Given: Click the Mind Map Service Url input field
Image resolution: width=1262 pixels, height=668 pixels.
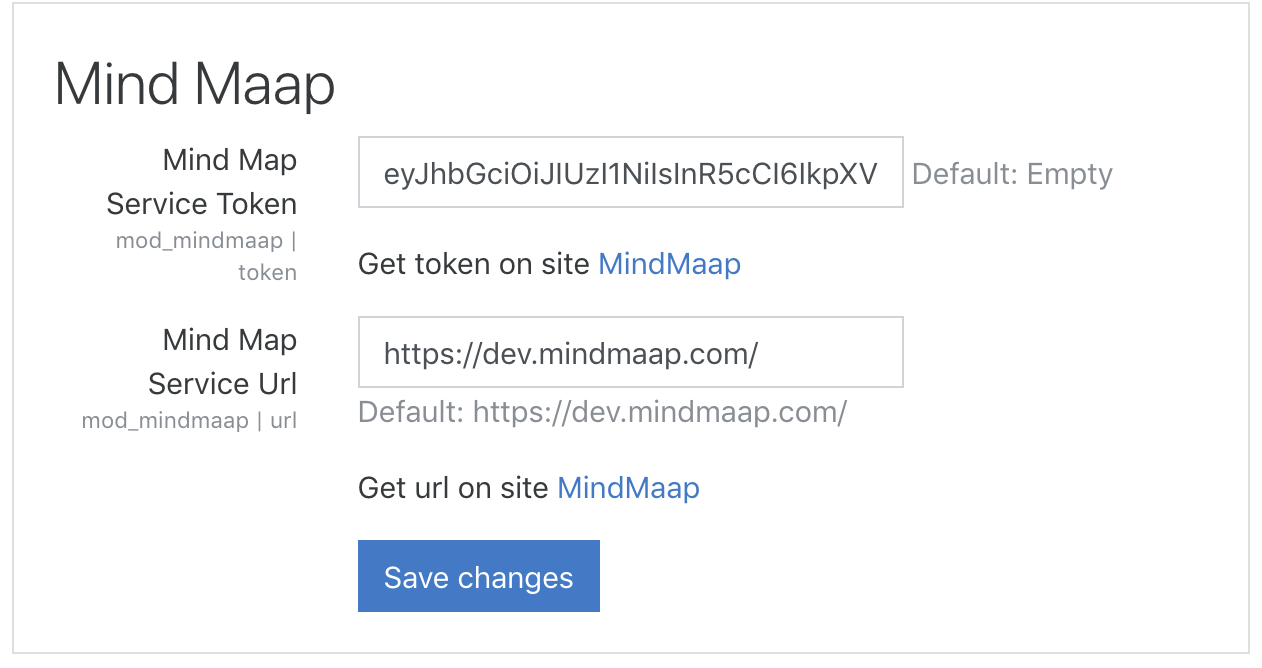Looking at the screenshot, I should tap(630, 352).
